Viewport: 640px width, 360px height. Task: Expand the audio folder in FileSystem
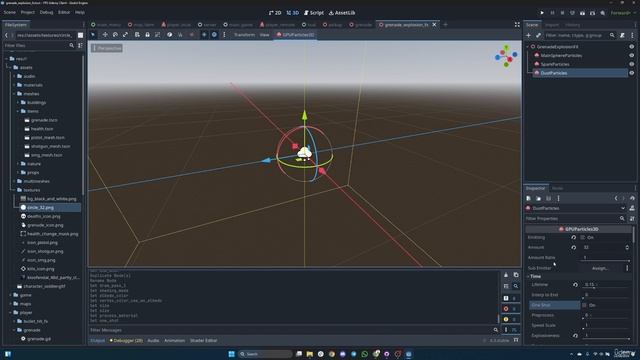pos(14,76)
